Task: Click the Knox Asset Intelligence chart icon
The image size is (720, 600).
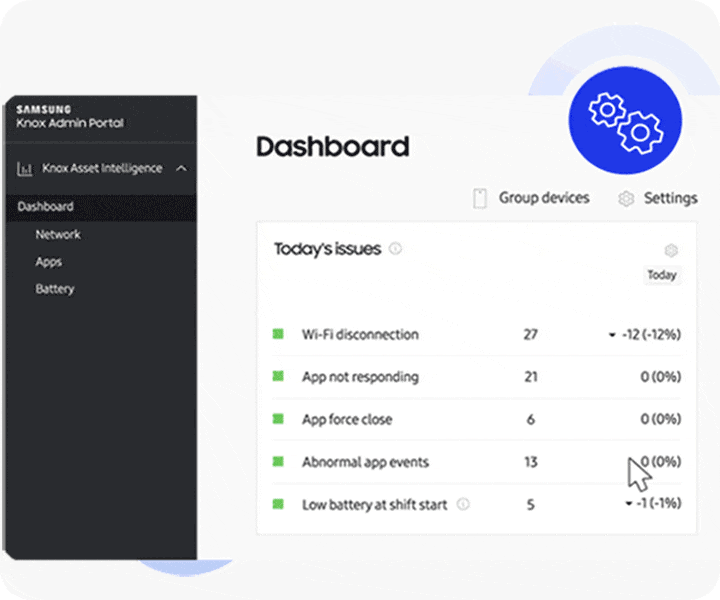Action: (24, 169)
